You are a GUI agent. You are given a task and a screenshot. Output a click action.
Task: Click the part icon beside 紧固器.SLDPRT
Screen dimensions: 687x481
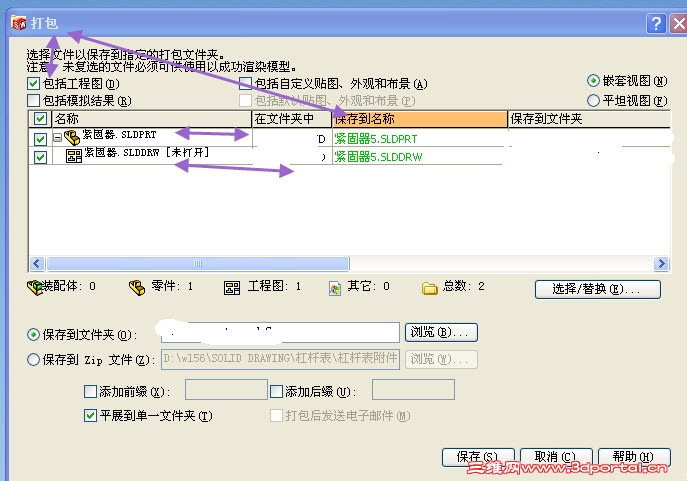[x=72, y=138]
